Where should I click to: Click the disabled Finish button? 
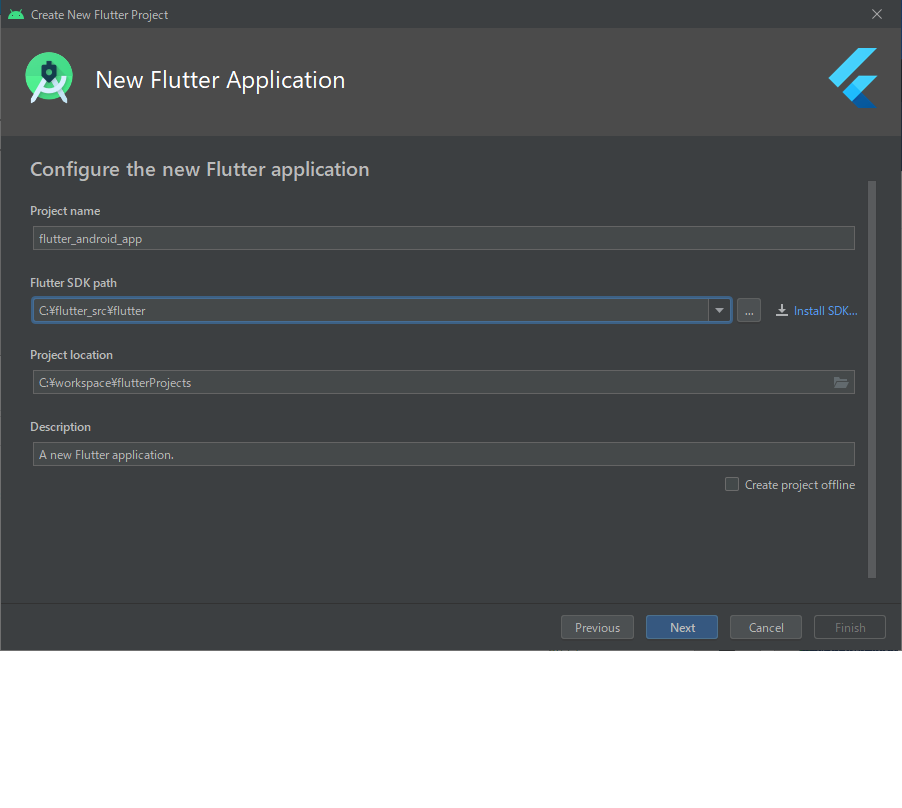849,627
